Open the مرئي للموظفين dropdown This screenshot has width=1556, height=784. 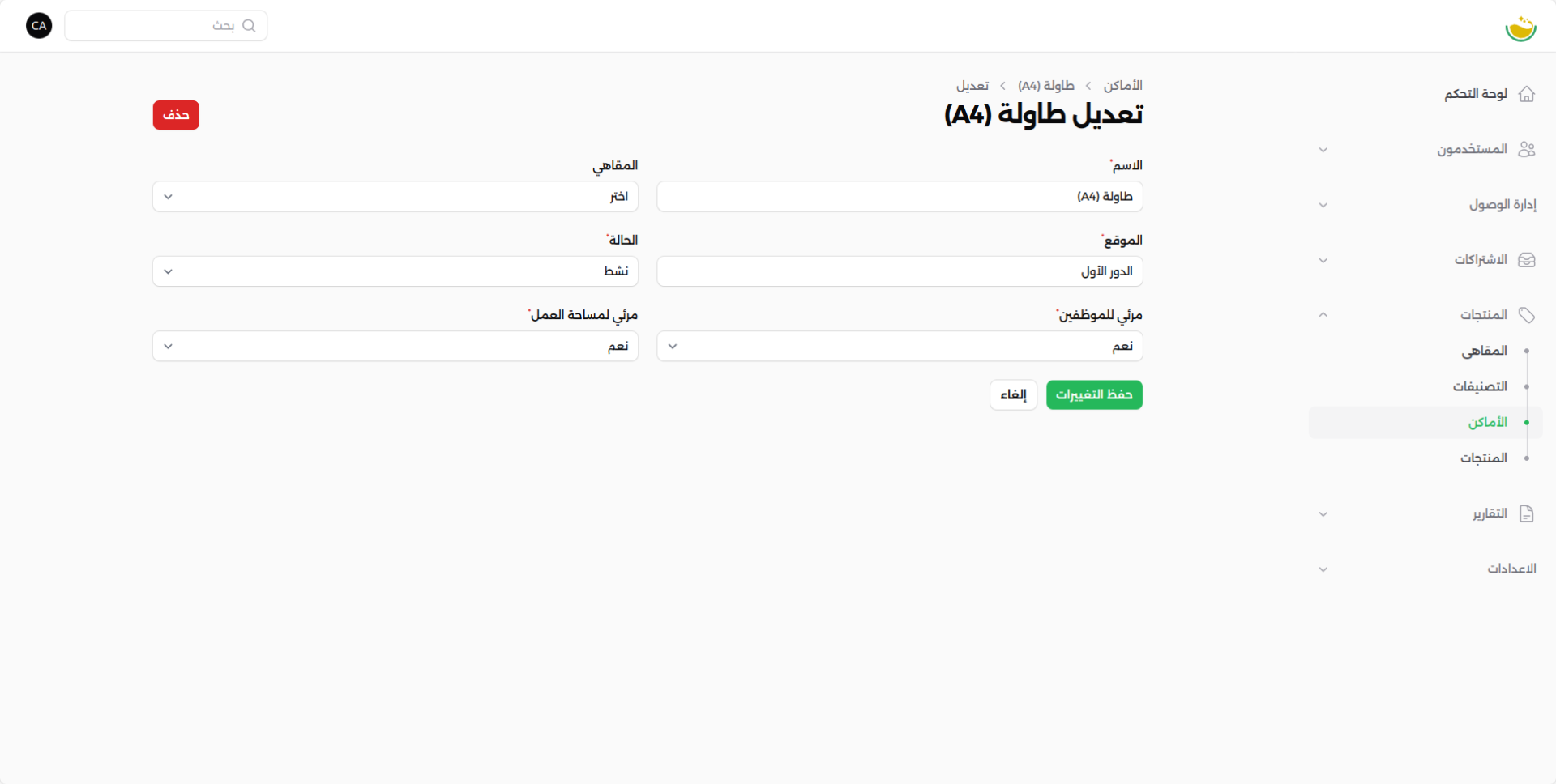pyautogui.click(x=900, y=346)
